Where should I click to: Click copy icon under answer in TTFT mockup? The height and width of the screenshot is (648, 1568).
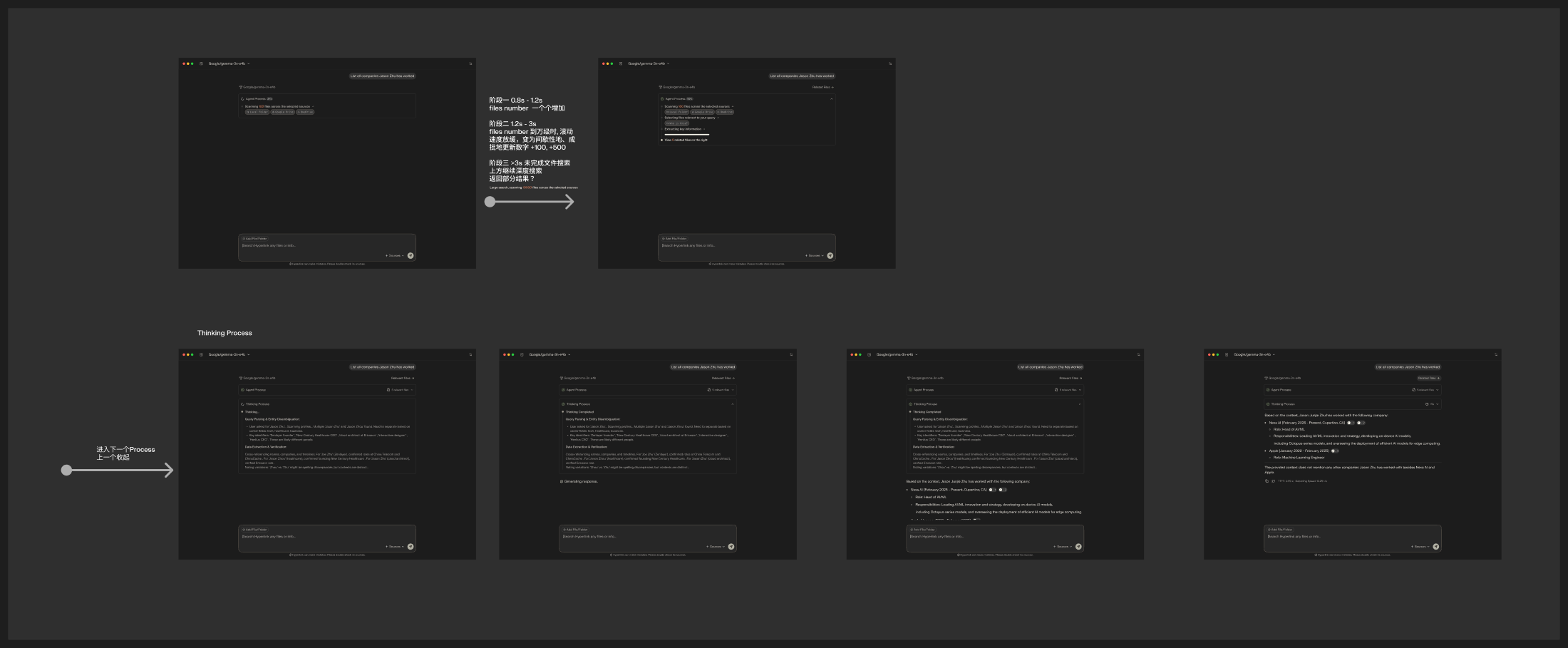coord(1267,481)
